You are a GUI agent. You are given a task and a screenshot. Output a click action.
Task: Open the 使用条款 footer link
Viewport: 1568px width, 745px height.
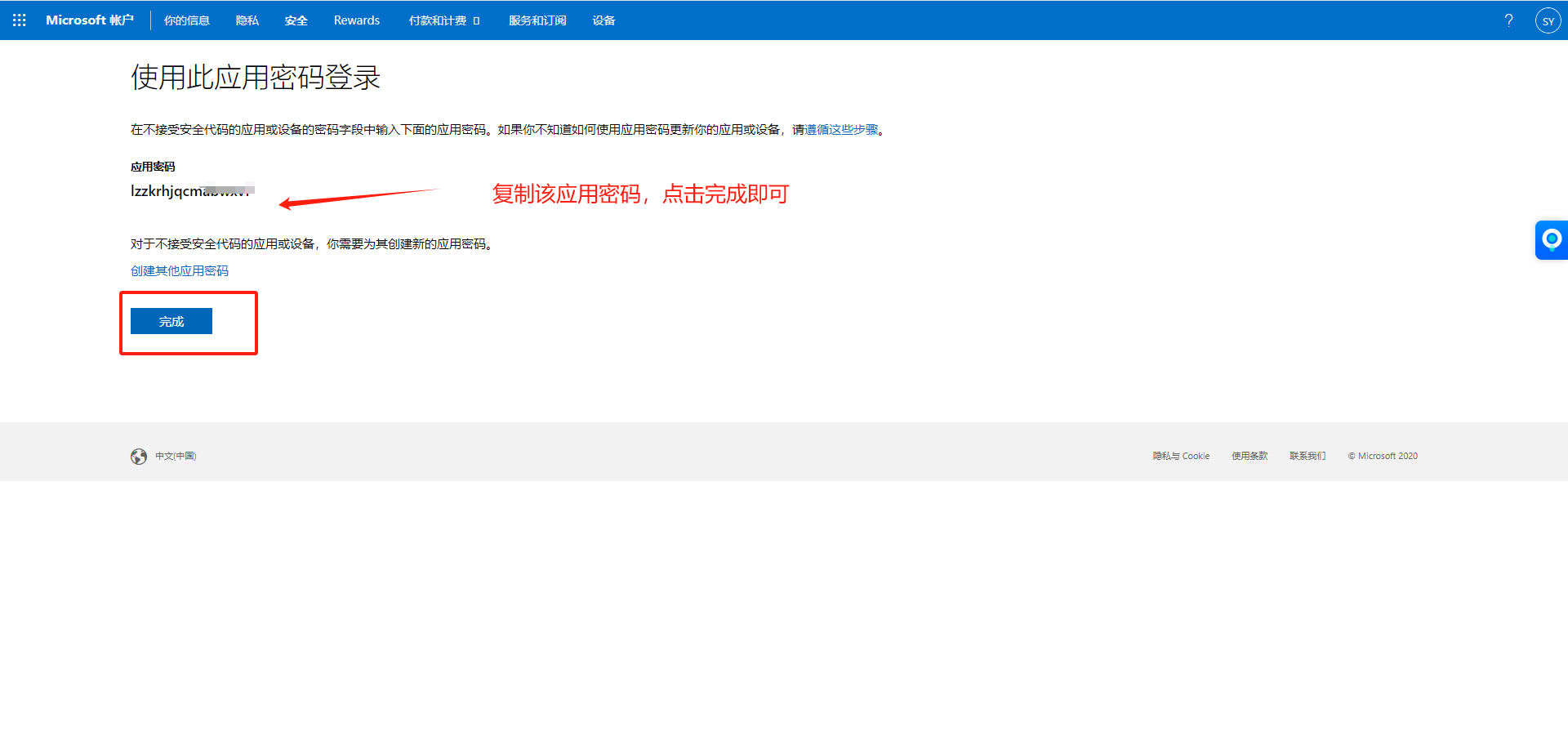[x=1249, y=457]
